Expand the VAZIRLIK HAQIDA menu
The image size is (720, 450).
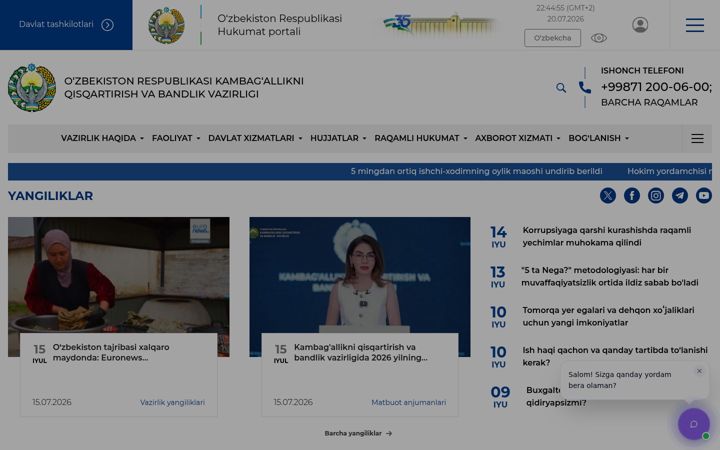pyautogui.click(x=102, y=138)
